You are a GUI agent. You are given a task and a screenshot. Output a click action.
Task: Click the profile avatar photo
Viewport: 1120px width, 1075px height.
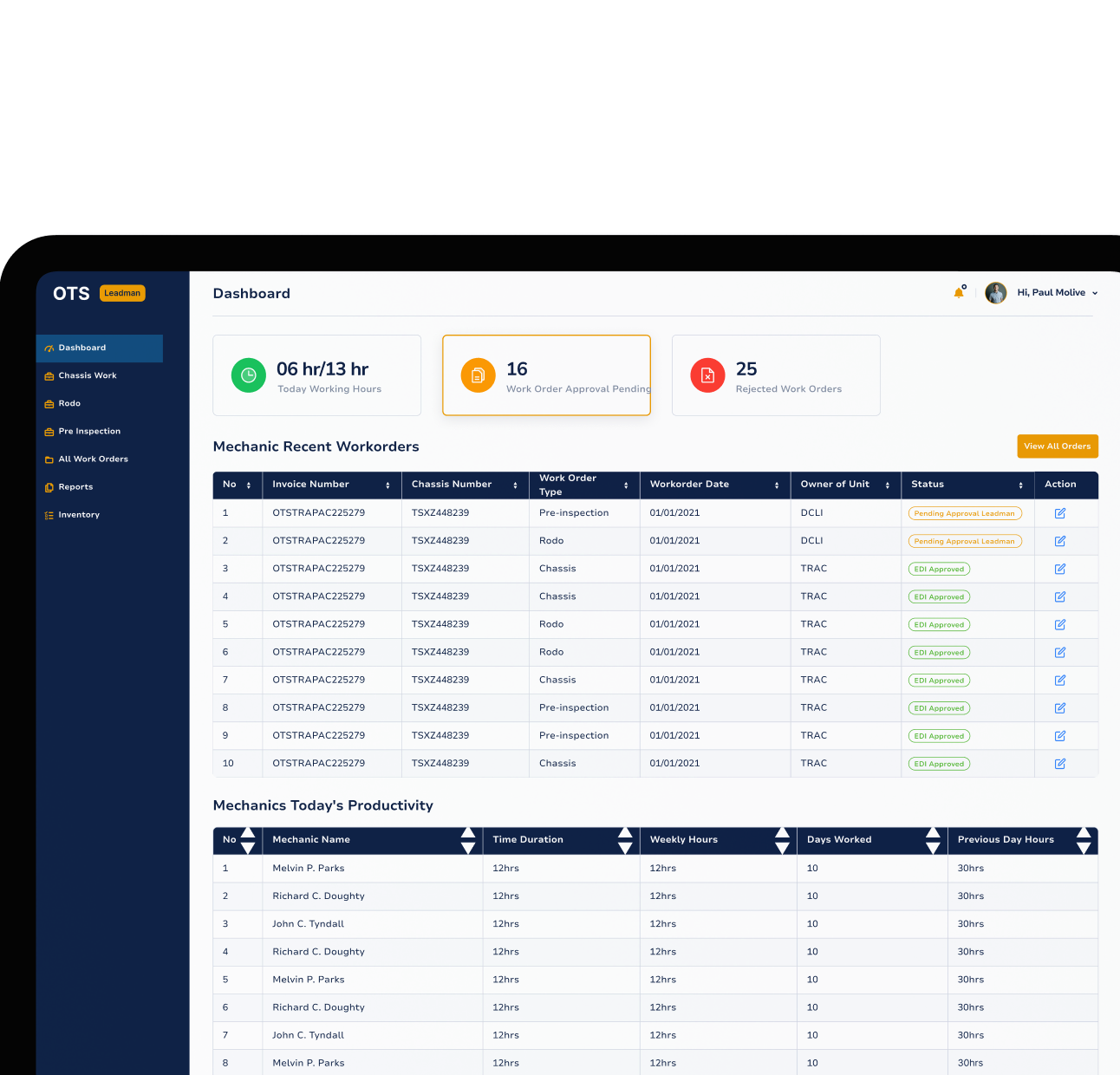(995, 292)
